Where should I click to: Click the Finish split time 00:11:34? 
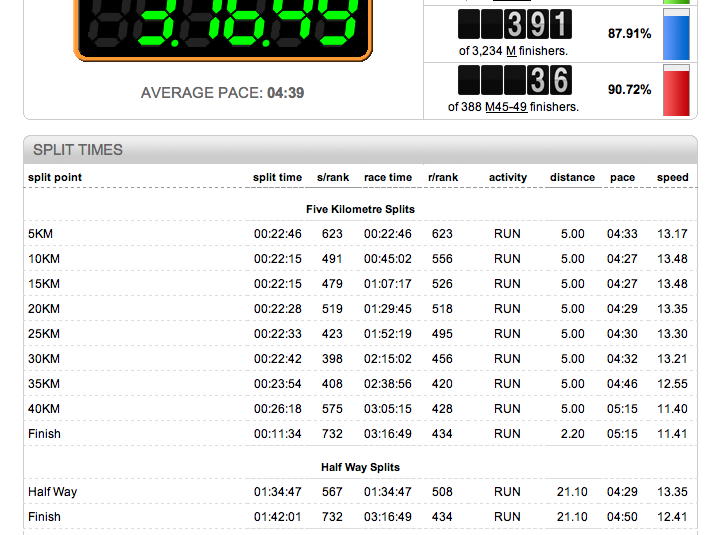277,434
